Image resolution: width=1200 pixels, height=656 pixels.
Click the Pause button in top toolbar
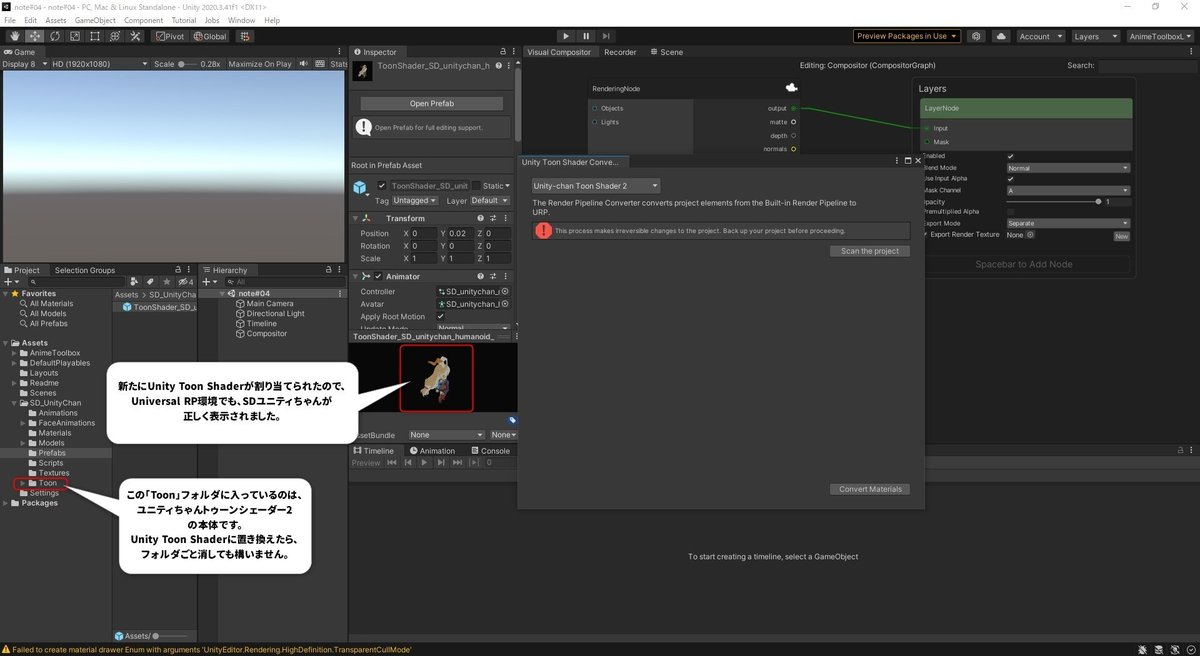(x=587, y=36)
